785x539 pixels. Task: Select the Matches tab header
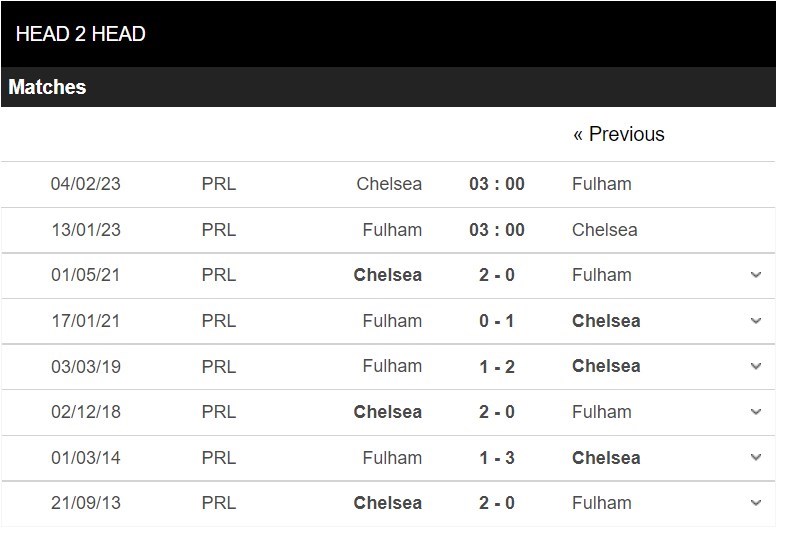click(x=47, y=87)
